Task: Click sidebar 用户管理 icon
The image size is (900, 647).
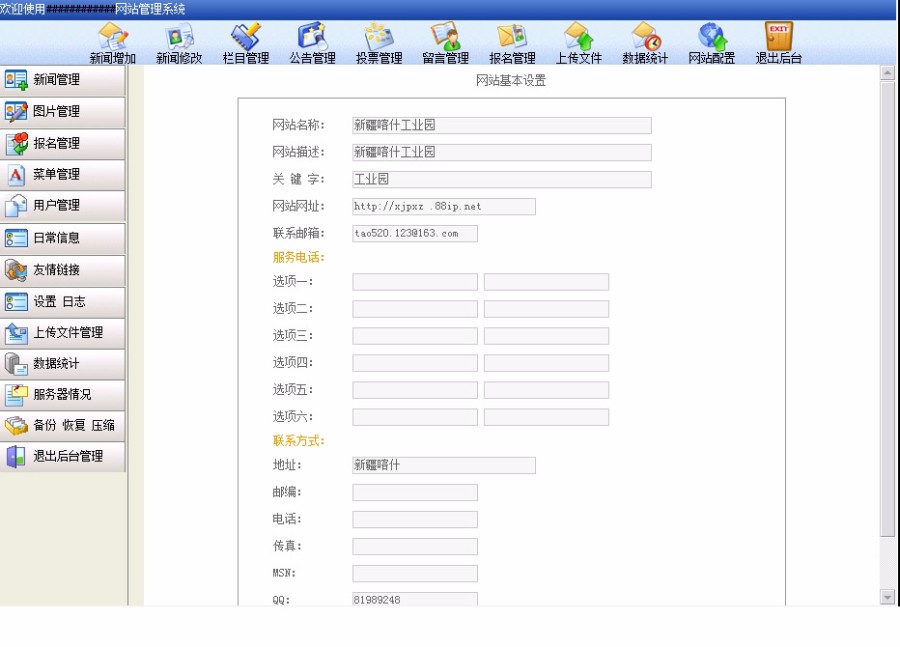Action: [x=15, y=206]
